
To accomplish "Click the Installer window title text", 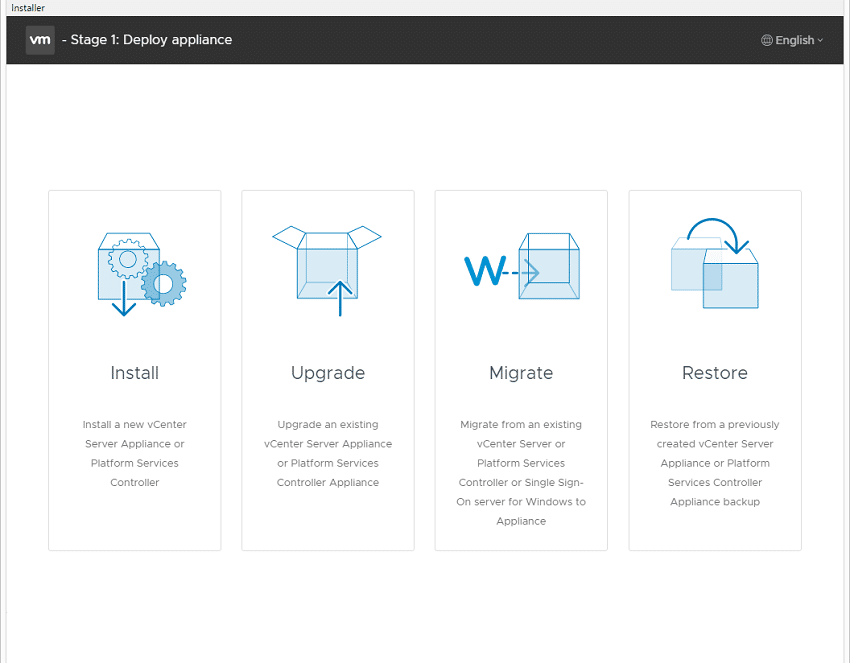I will [28, 8].
